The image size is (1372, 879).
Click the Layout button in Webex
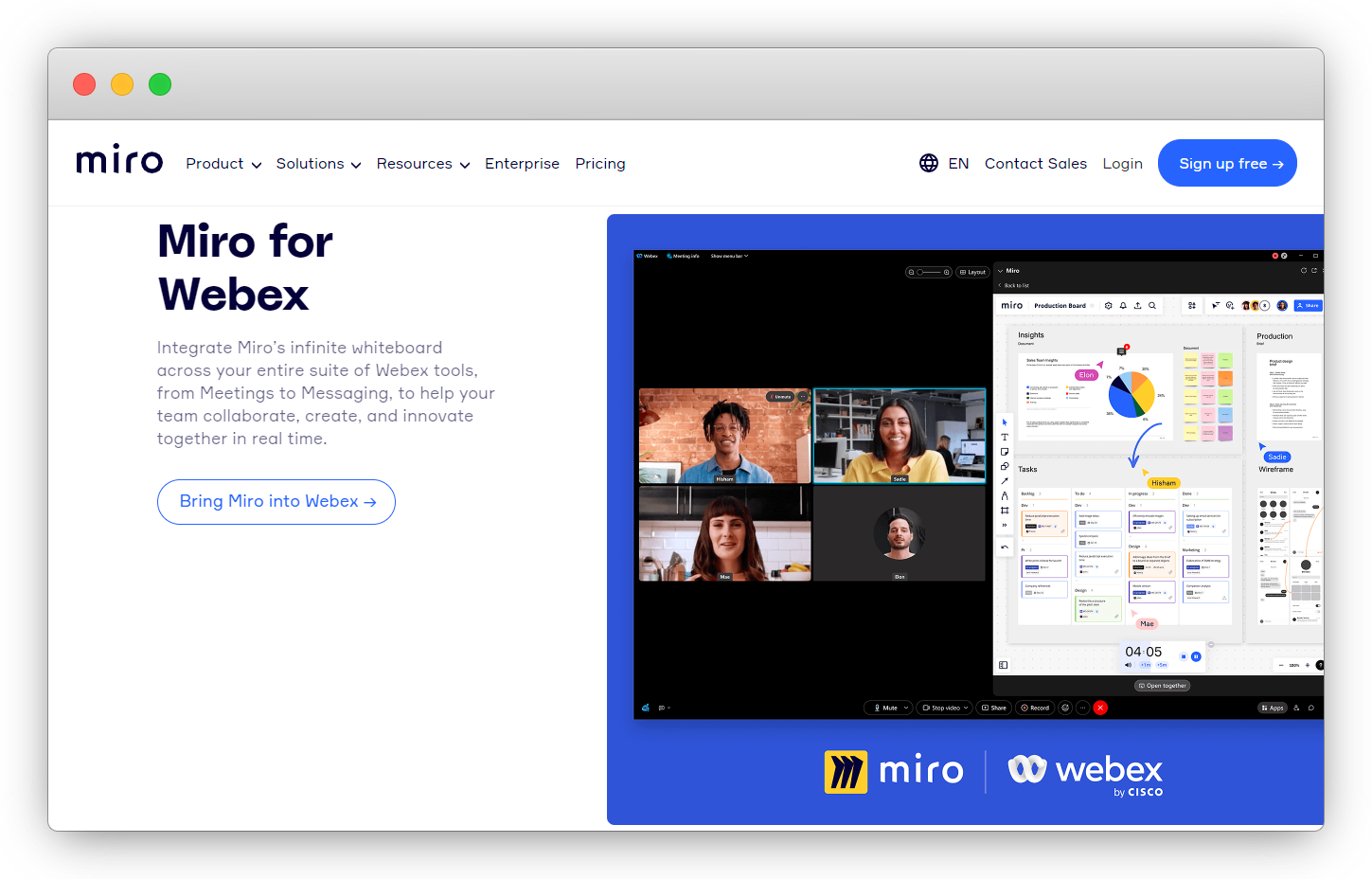point(972,272)
